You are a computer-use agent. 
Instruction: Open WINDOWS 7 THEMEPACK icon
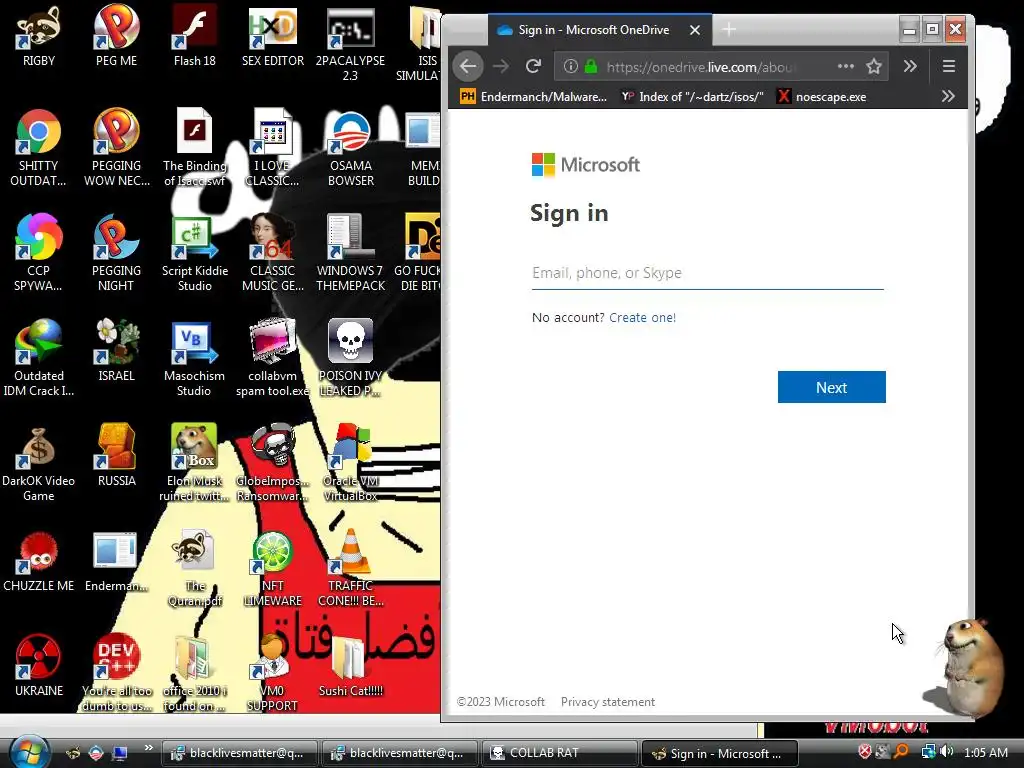pos(351,253)
